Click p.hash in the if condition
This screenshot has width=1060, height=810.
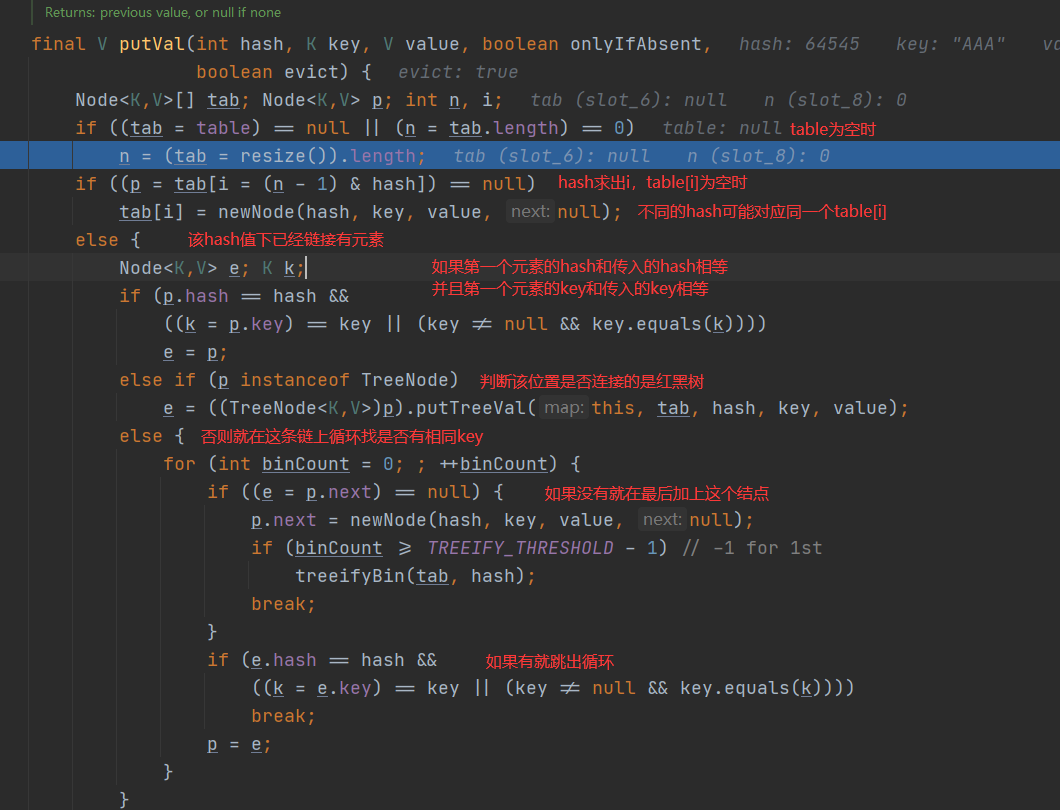(195, 296)
